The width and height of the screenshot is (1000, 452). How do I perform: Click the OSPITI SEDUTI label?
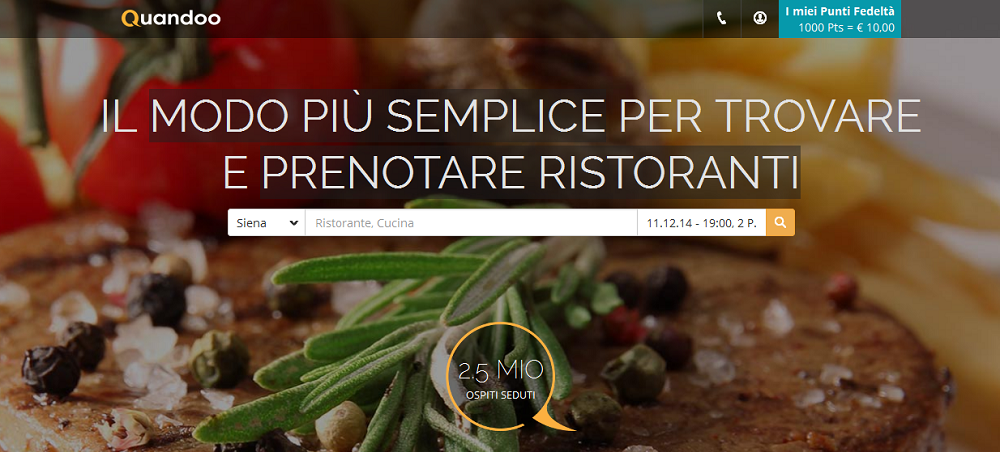tap(501, 395)
